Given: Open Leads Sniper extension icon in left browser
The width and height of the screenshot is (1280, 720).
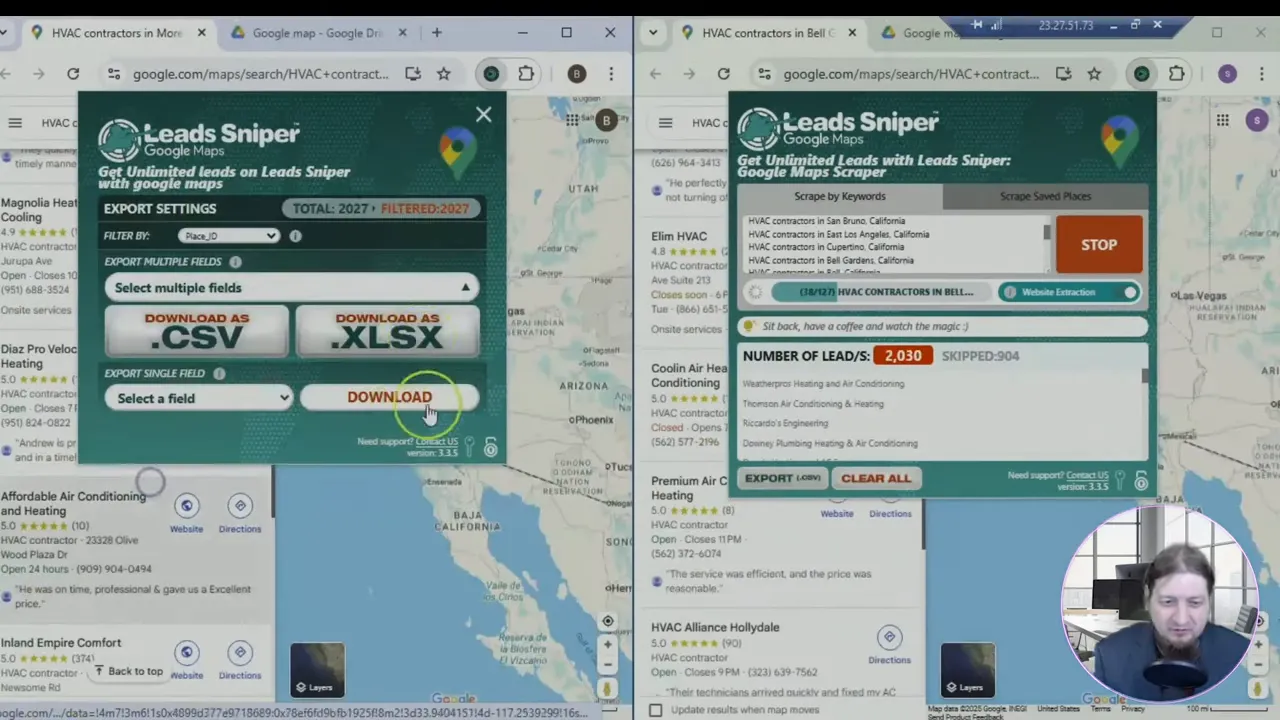Looking at the screenshot, I should click(x=491, y=74).
